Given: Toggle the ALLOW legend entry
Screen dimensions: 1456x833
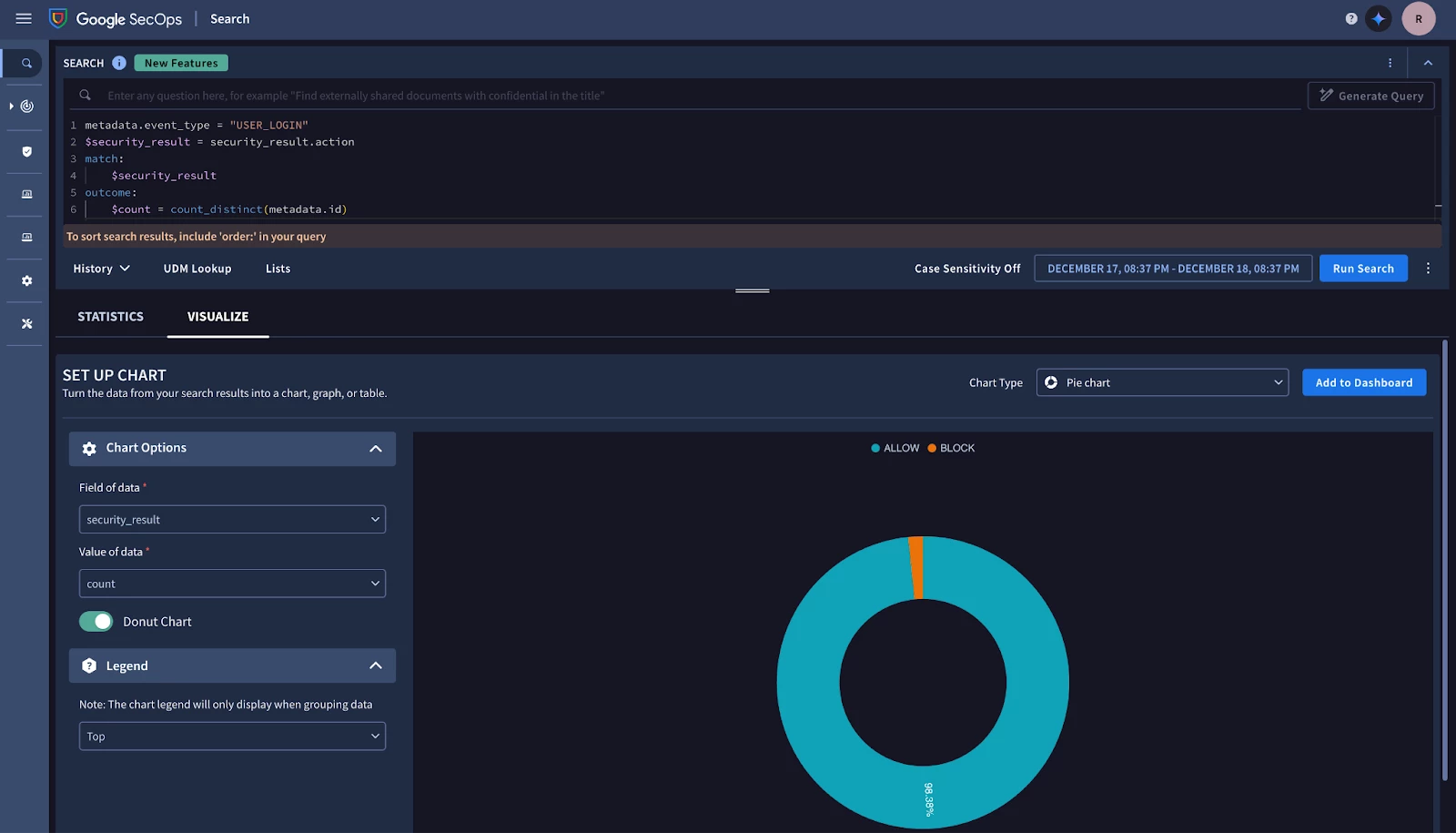Looking at the screenshot, I should point(895,448).
